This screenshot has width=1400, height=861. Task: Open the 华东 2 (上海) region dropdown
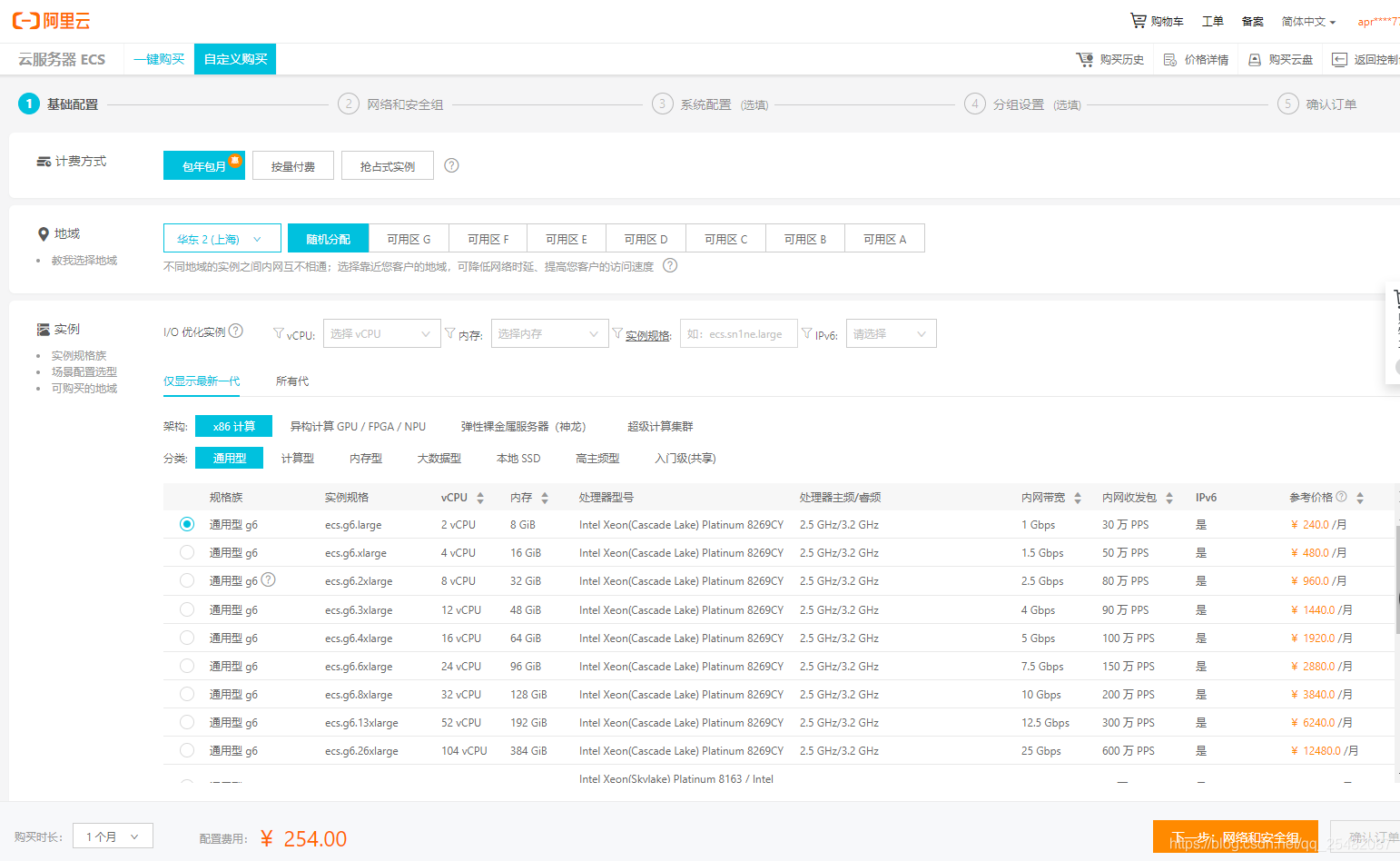[x=222, y=238]
